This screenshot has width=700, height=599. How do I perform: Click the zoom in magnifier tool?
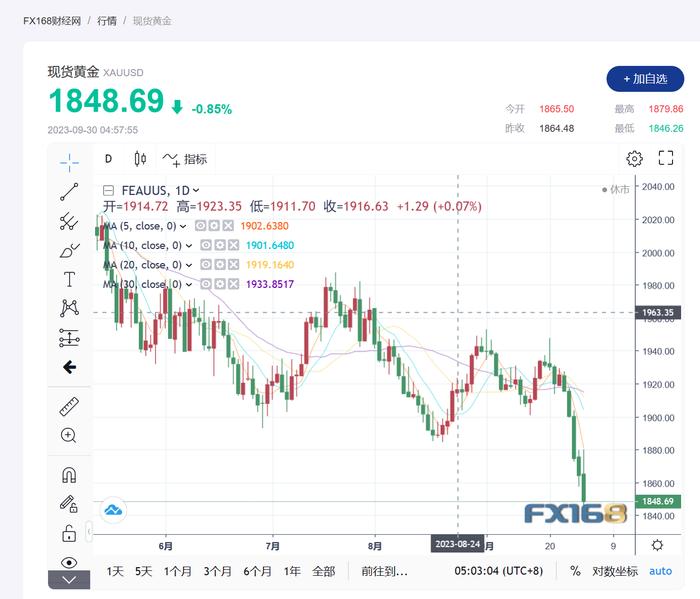[69, 435]
